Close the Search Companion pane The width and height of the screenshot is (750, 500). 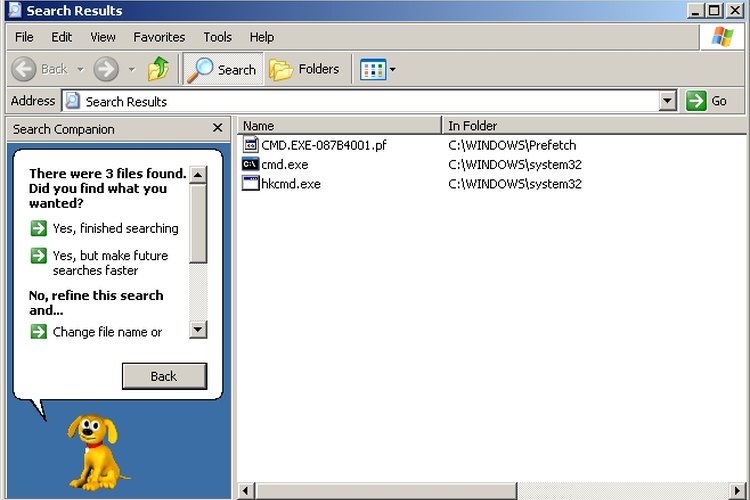point(218,128)
